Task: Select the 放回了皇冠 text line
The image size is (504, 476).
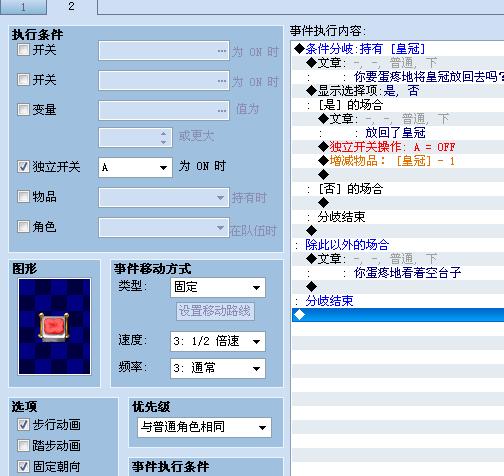Action: pyautogui.click(x=398, y=133)
